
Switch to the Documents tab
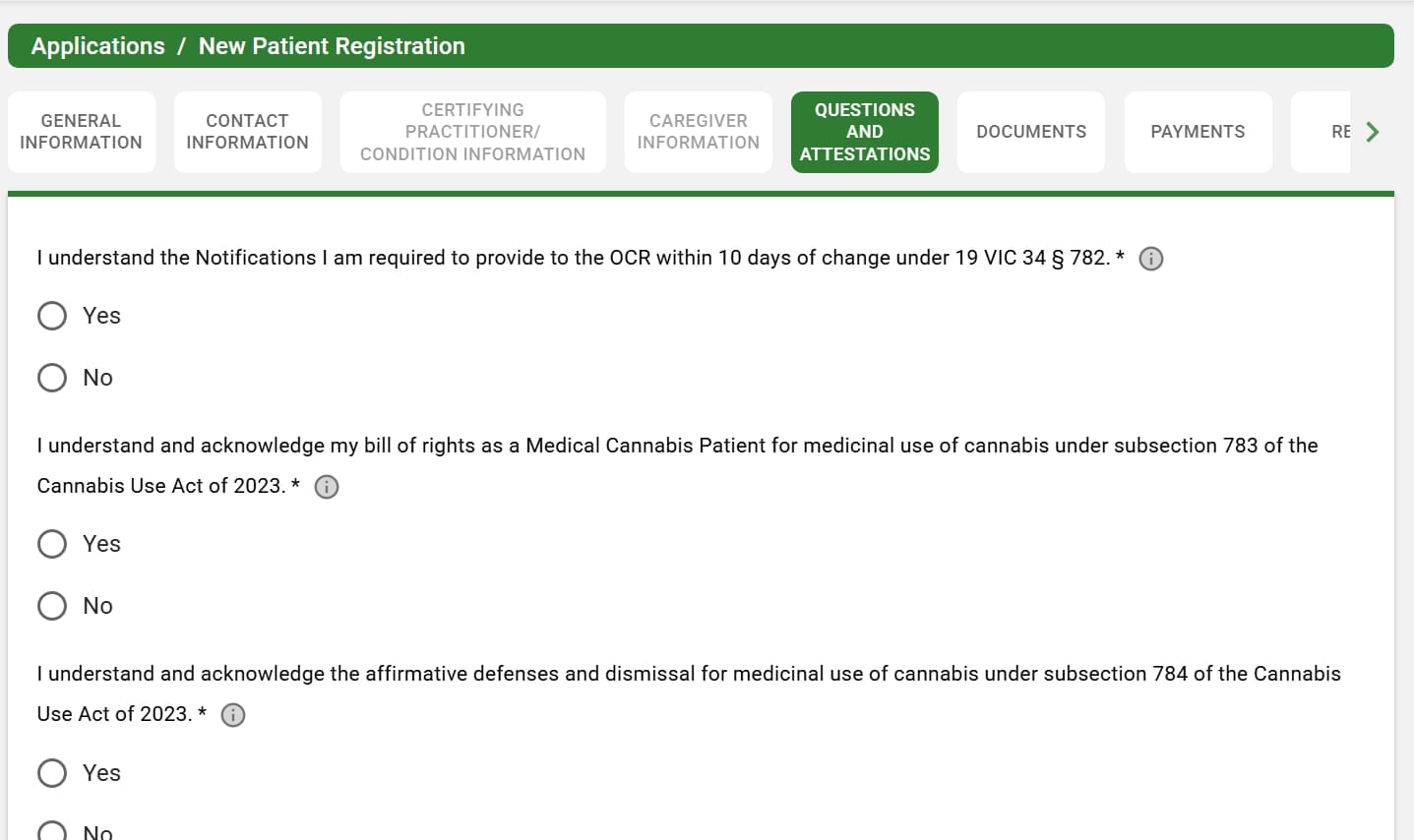(1030, 131)
